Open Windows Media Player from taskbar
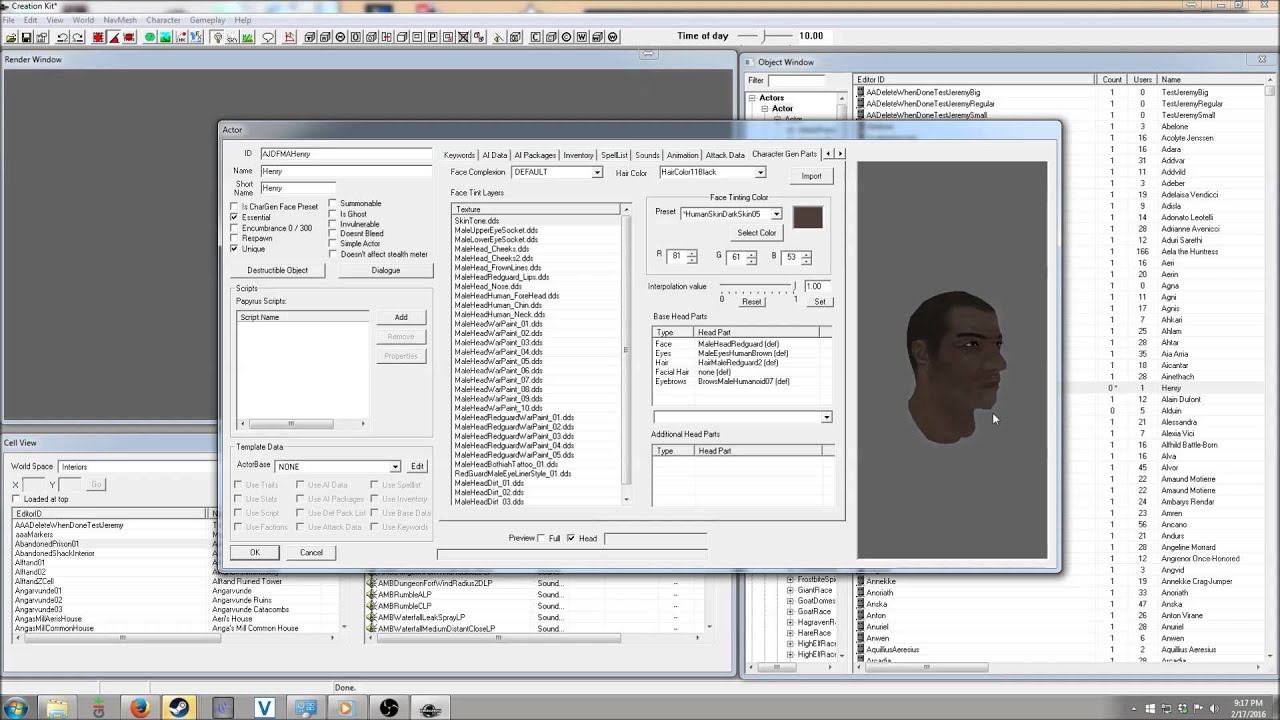The height and width of the screenshot is (720, 1280). 346,708
